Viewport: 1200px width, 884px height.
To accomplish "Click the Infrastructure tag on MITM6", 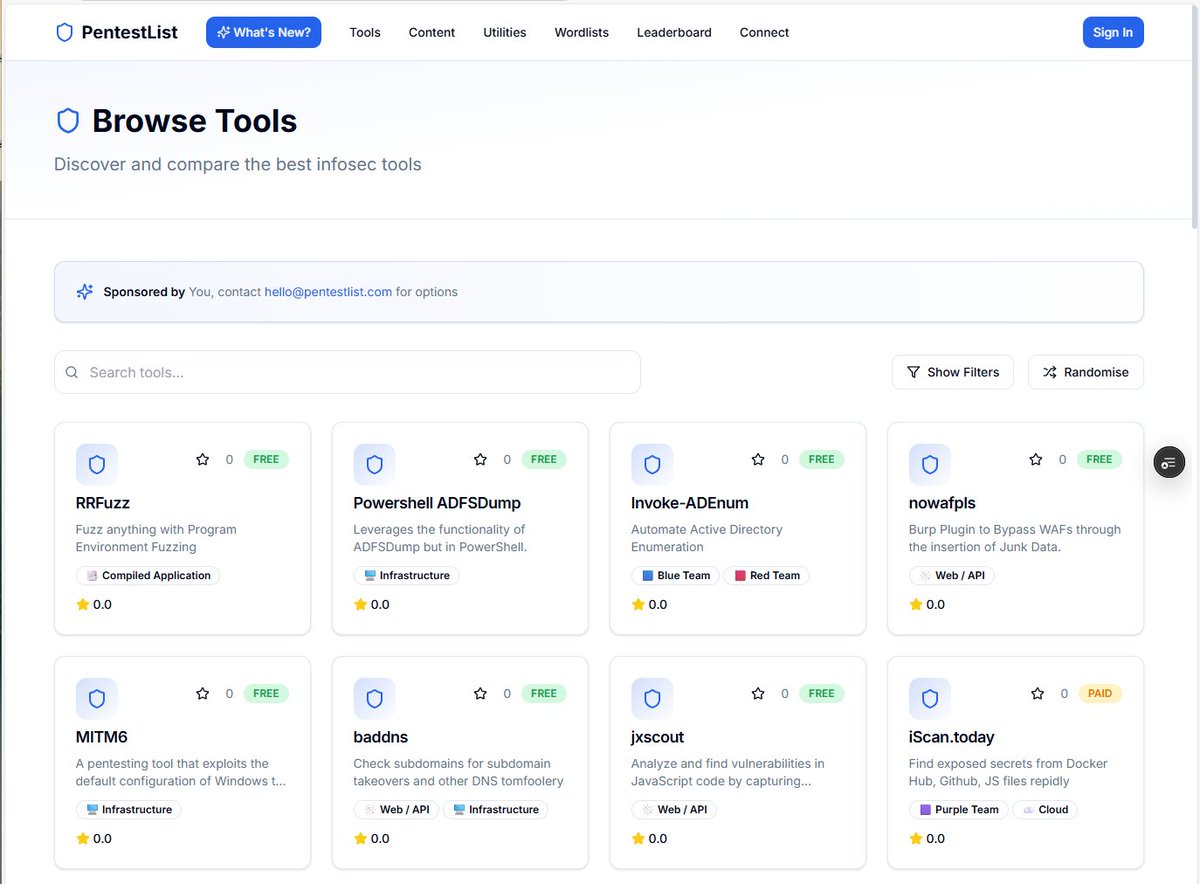I will (129, 809).
